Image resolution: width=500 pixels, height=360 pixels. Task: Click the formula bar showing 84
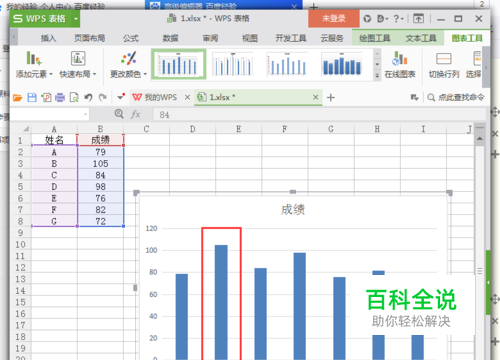pos(319,115)
